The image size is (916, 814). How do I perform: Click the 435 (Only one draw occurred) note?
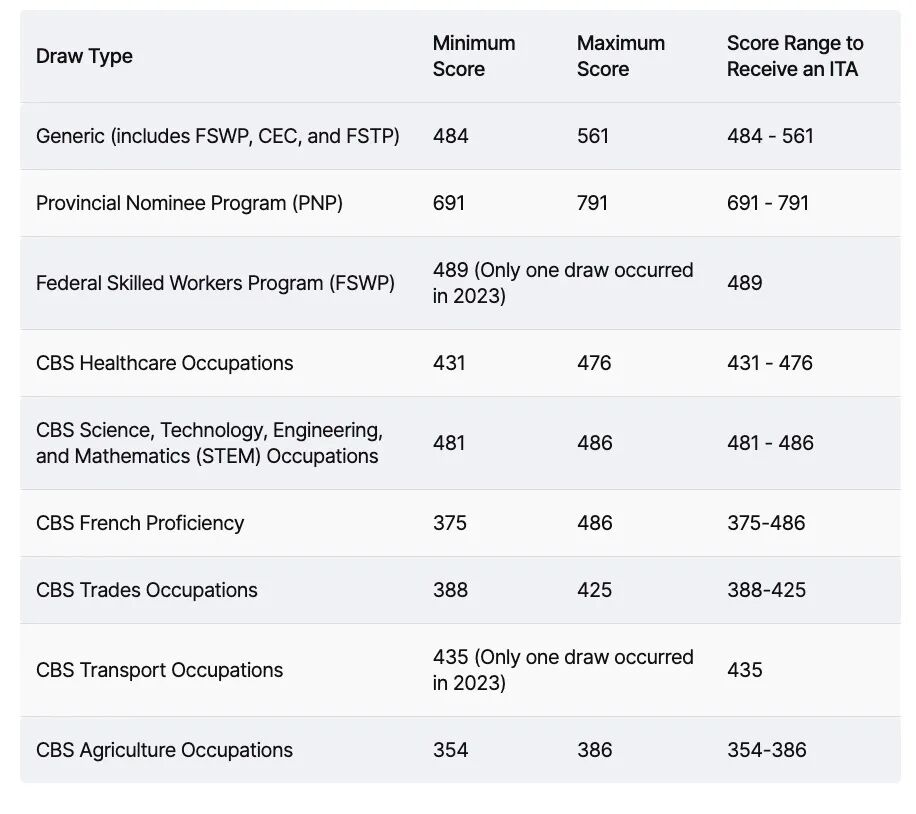pos(562,670)
